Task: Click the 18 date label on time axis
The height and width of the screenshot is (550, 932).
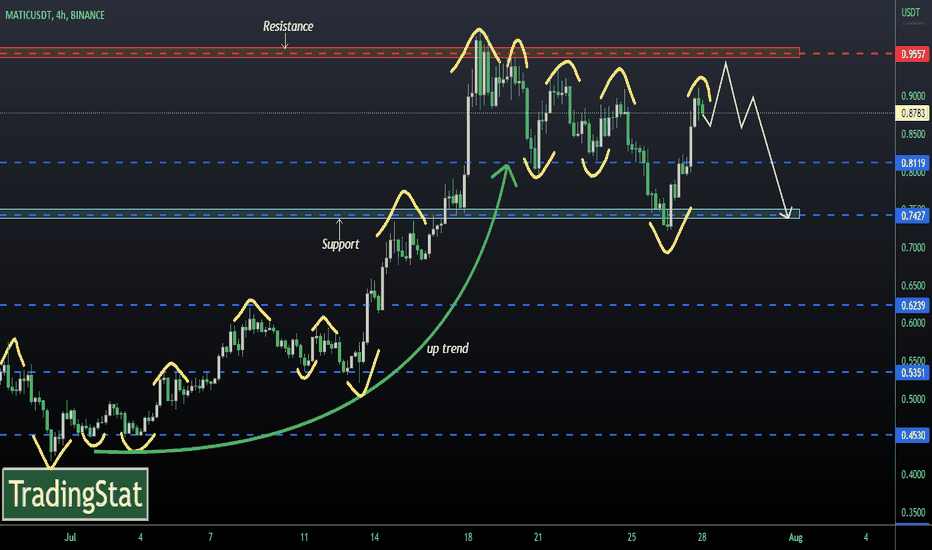Action: coord(468,537)
